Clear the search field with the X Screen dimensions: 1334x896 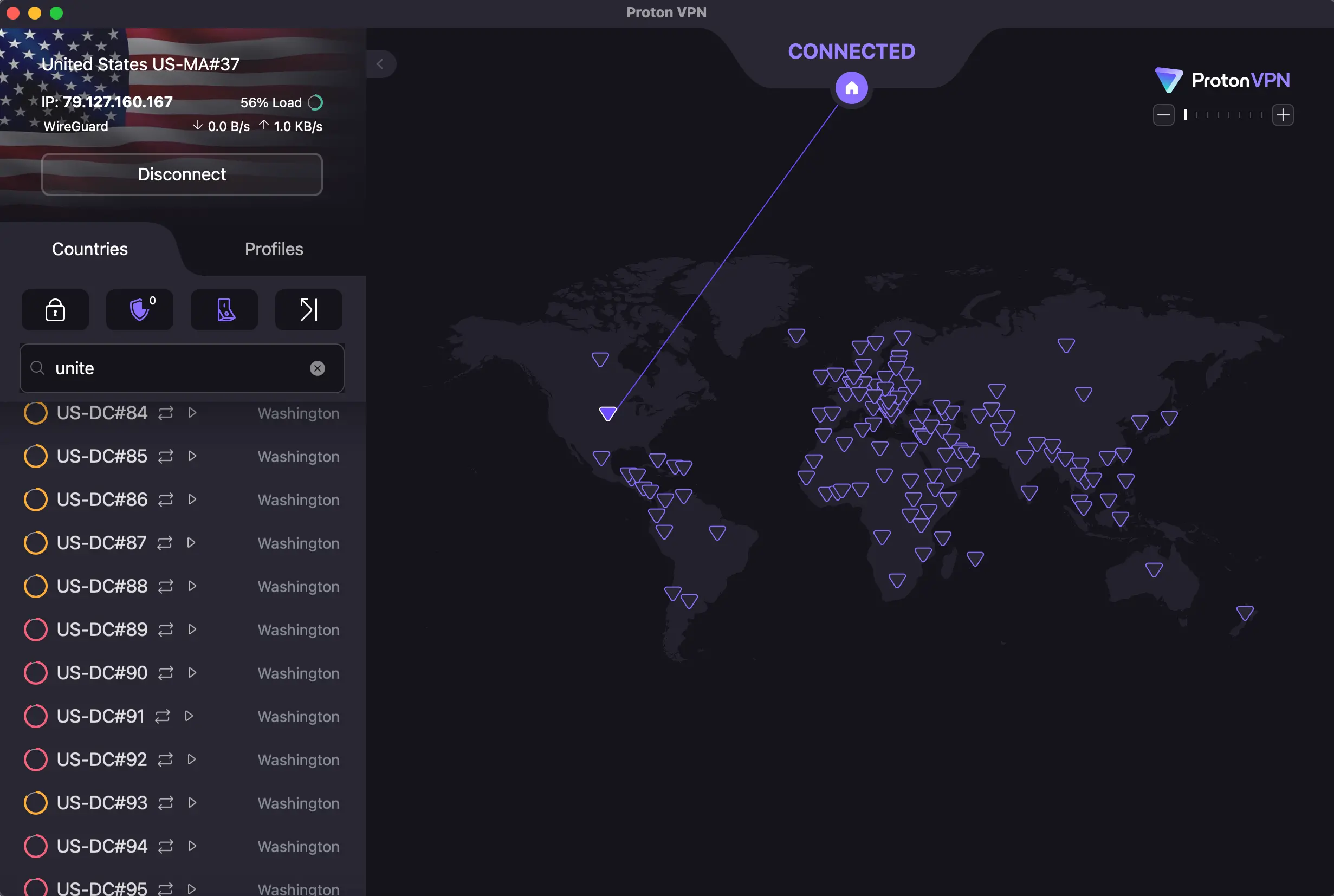(x=318, y=368)
